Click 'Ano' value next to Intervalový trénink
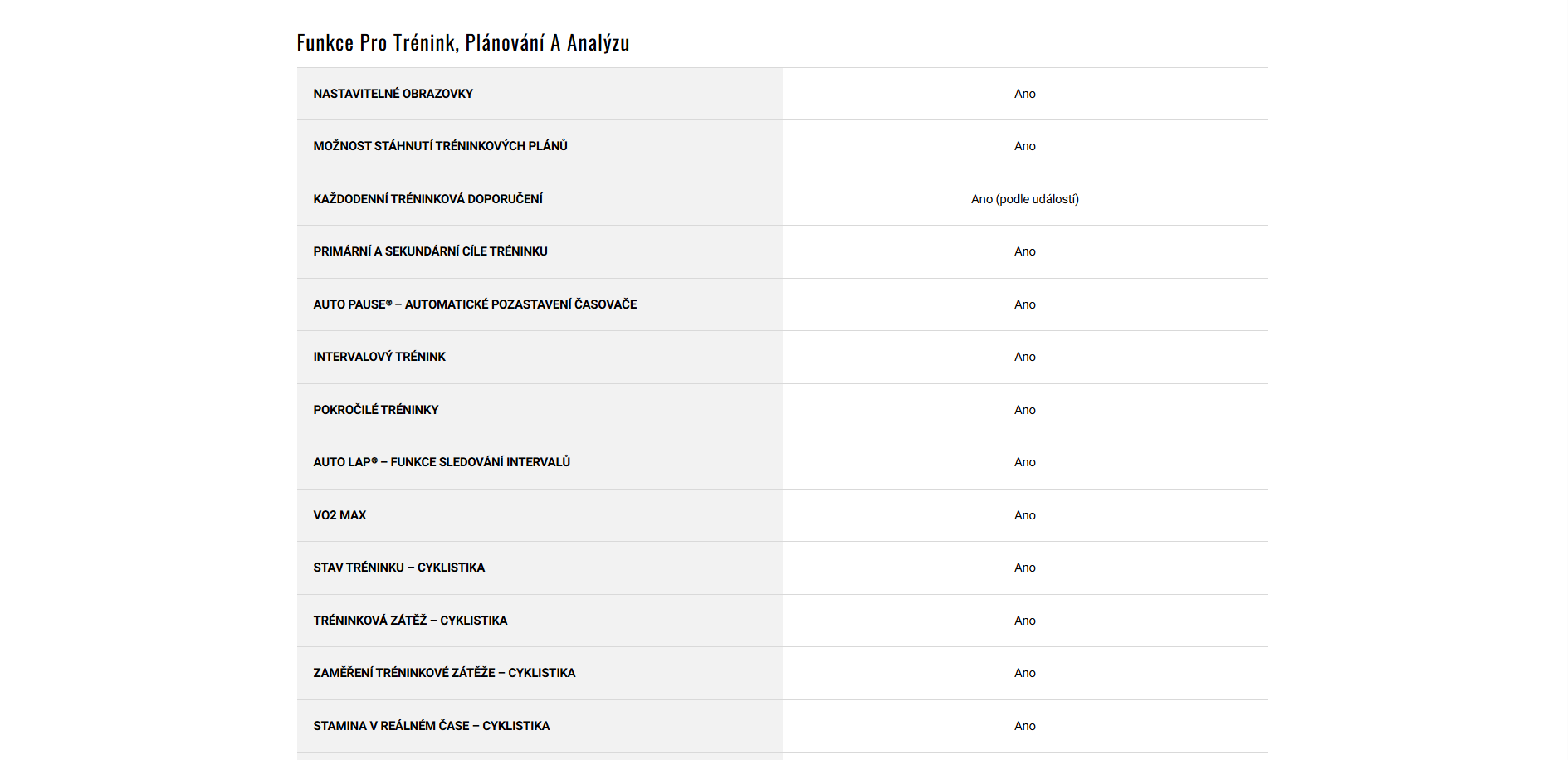The image size is (1568, 760). point(1024,357)
